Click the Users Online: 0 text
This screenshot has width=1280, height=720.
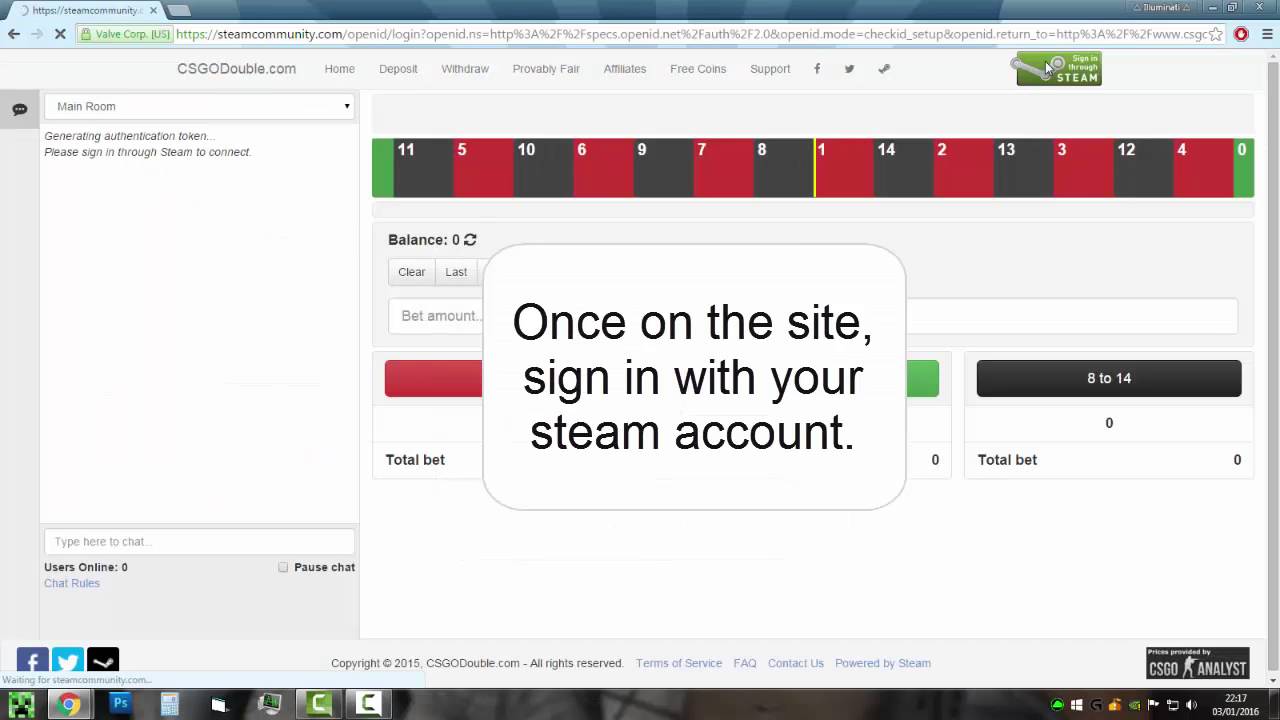[86, 567]
